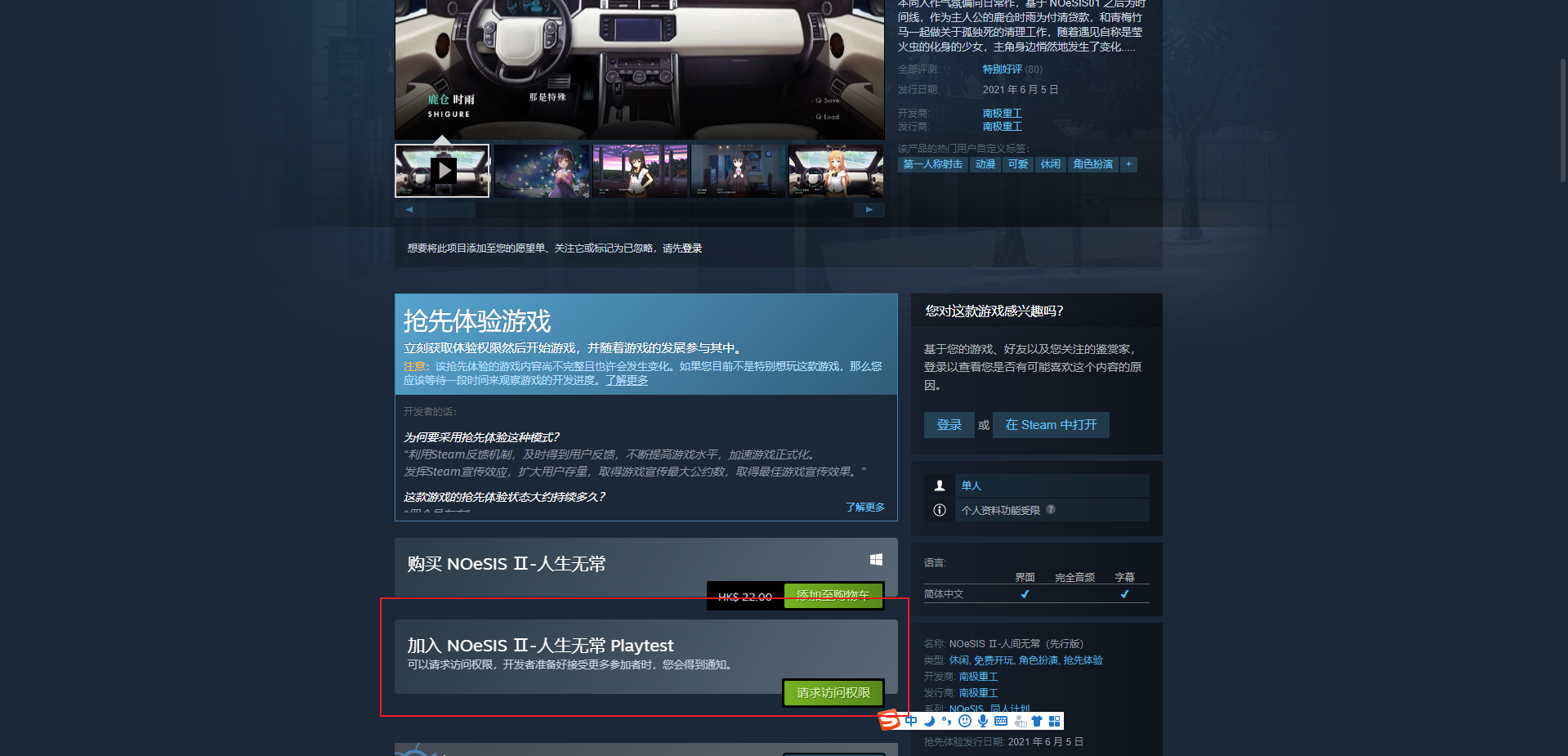Click the 简体中文 language row
Viewport: 1568px width, 756px height.
tap(1036, 594)
